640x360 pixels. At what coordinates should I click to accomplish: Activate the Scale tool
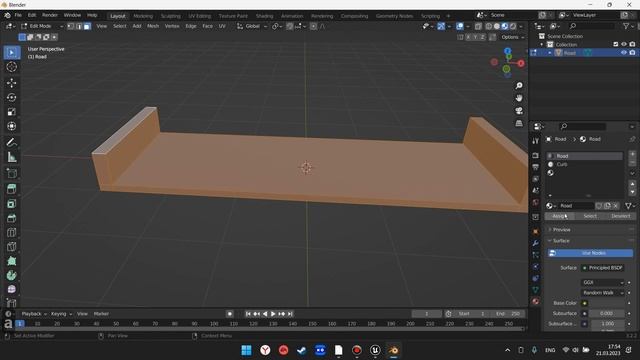click(x=11, y=112)
